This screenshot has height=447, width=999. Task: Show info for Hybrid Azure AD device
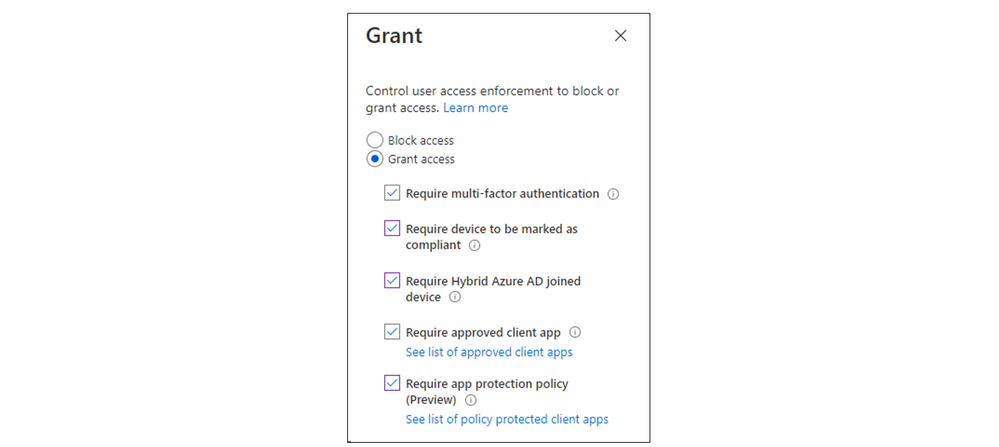pos(454,297)
